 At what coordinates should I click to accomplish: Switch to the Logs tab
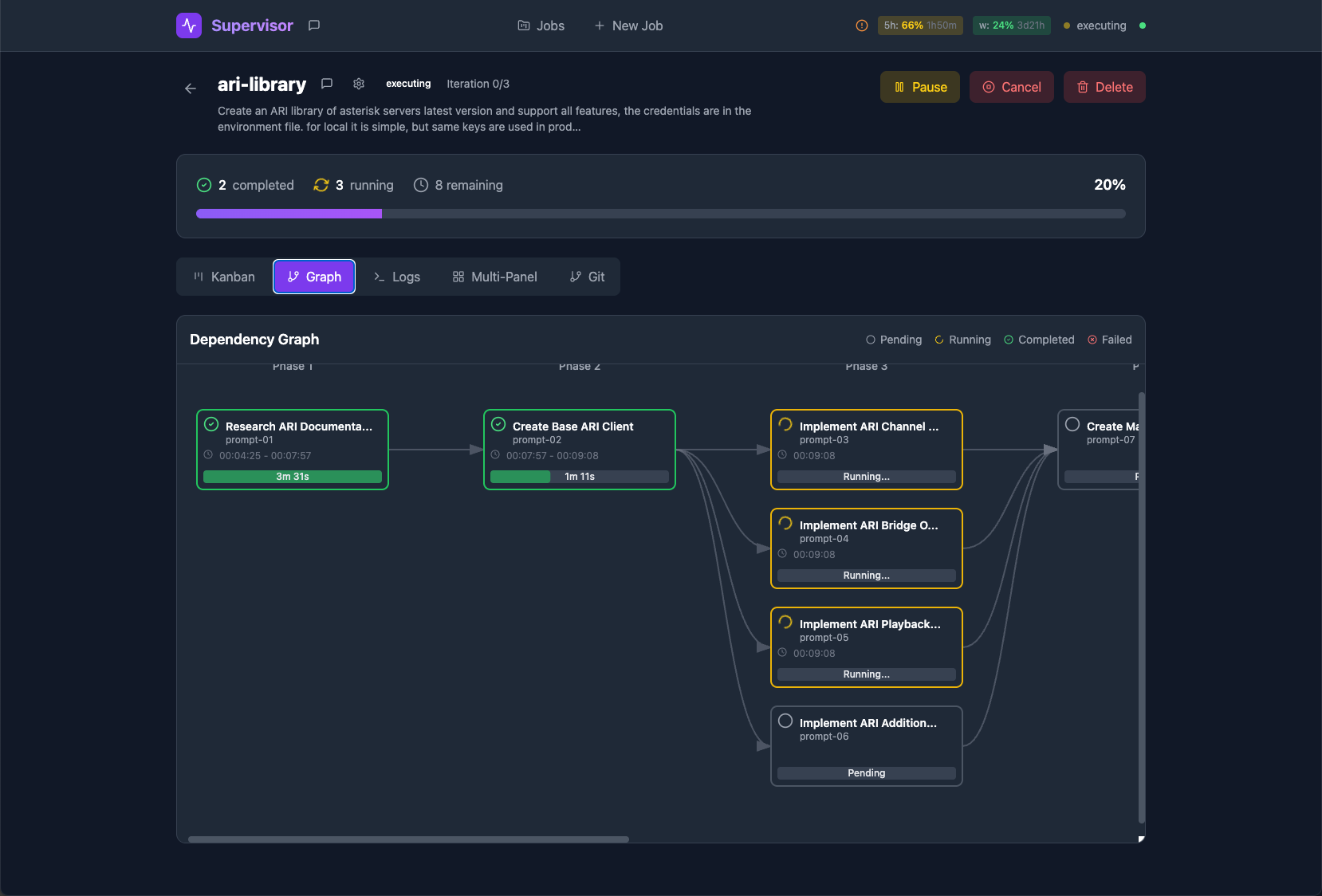click(397, 277)
